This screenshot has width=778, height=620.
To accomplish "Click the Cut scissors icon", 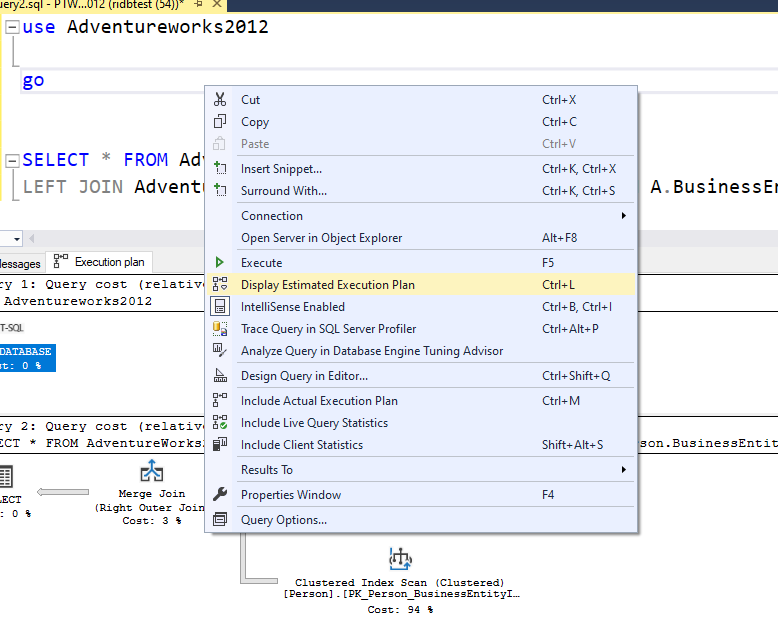I will click(x=220, y=99).
